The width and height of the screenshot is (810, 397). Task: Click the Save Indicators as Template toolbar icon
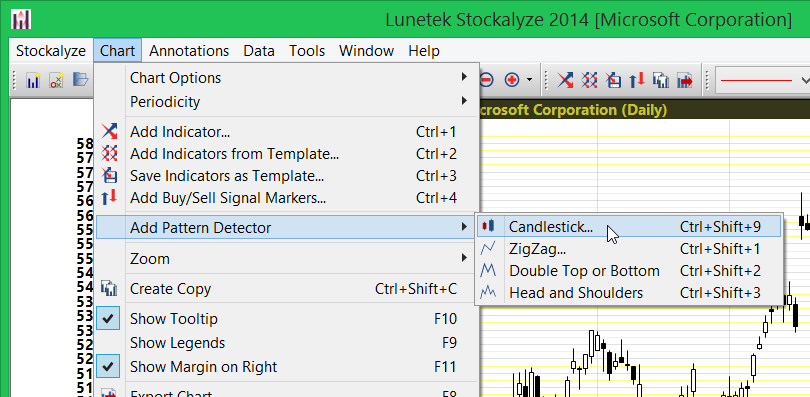click(613, 80)
